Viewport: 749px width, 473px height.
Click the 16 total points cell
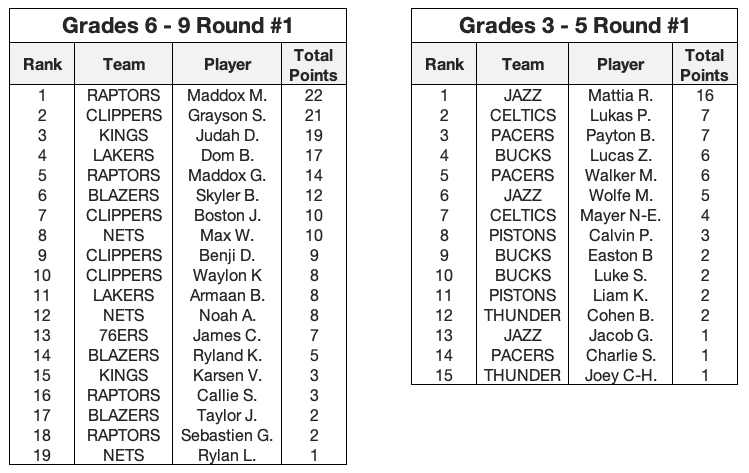tap(705, 96)
